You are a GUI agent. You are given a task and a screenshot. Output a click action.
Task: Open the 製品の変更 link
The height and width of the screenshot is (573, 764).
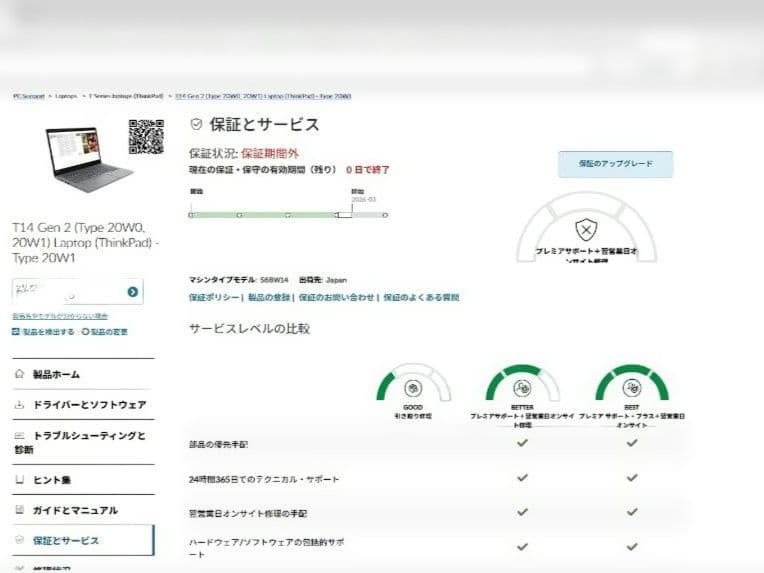105,332
